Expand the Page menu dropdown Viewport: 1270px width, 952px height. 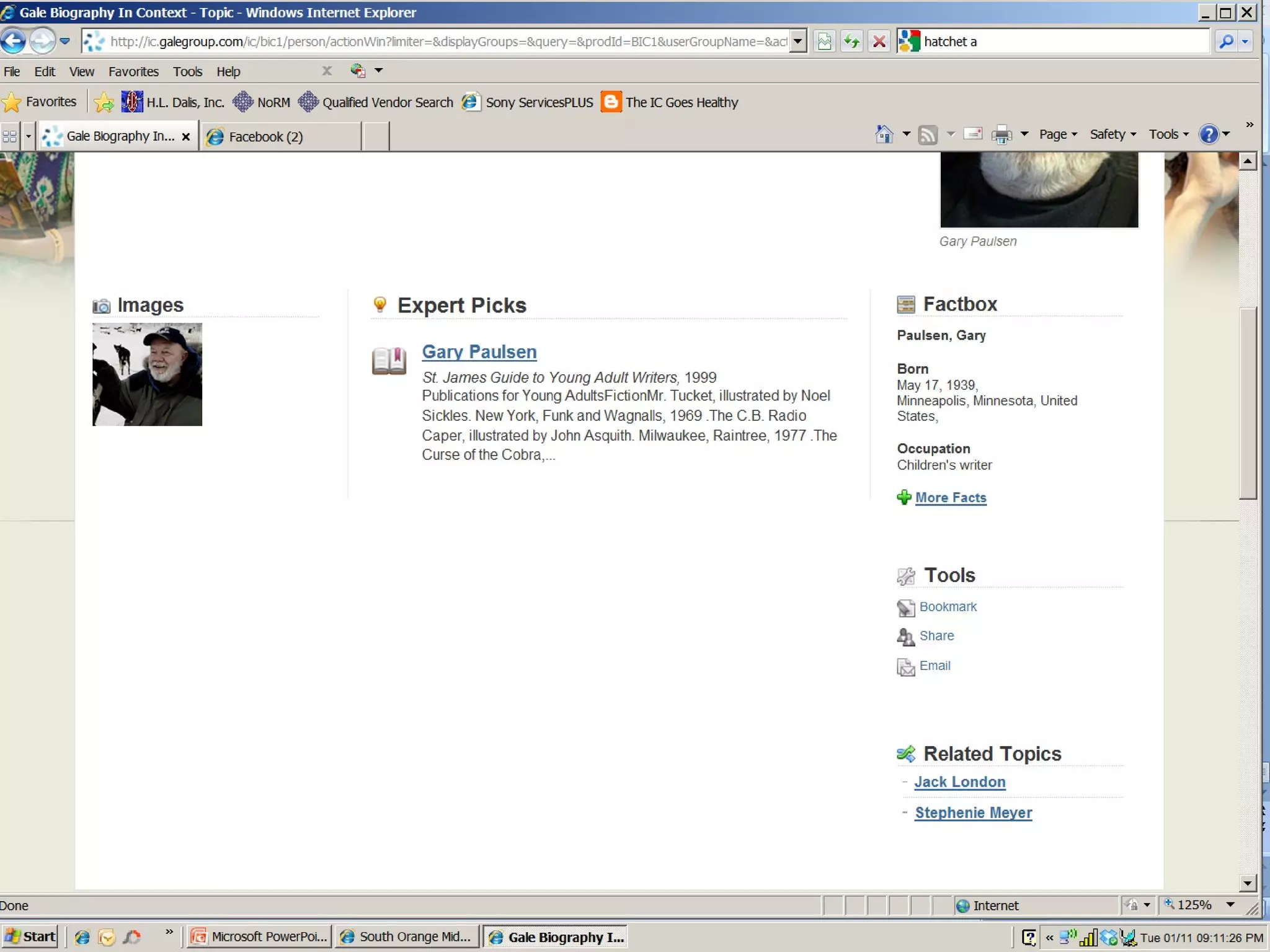click(x=1058, y=134)
